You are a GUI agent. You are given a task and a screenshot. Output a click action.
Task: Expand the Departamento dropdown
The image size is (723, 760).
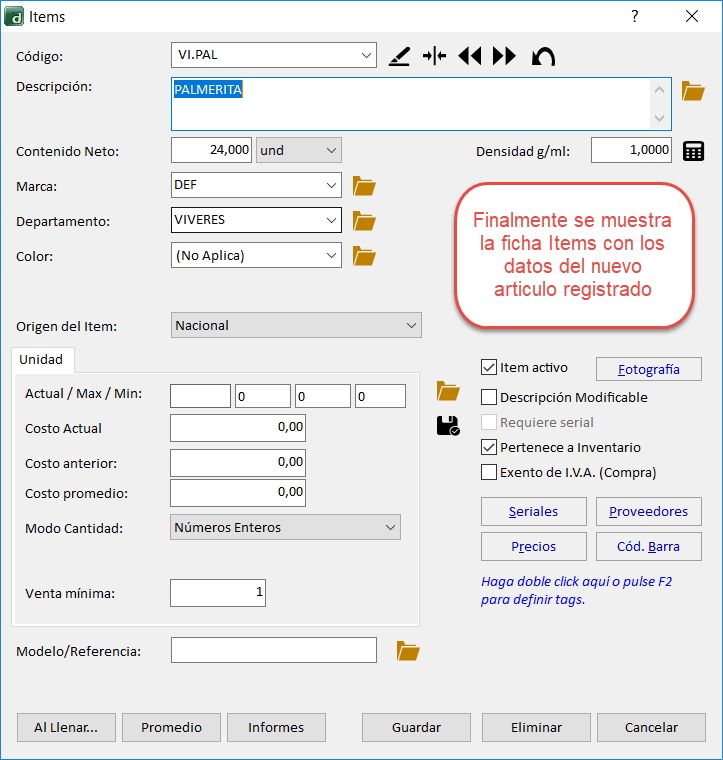[332, 220]
